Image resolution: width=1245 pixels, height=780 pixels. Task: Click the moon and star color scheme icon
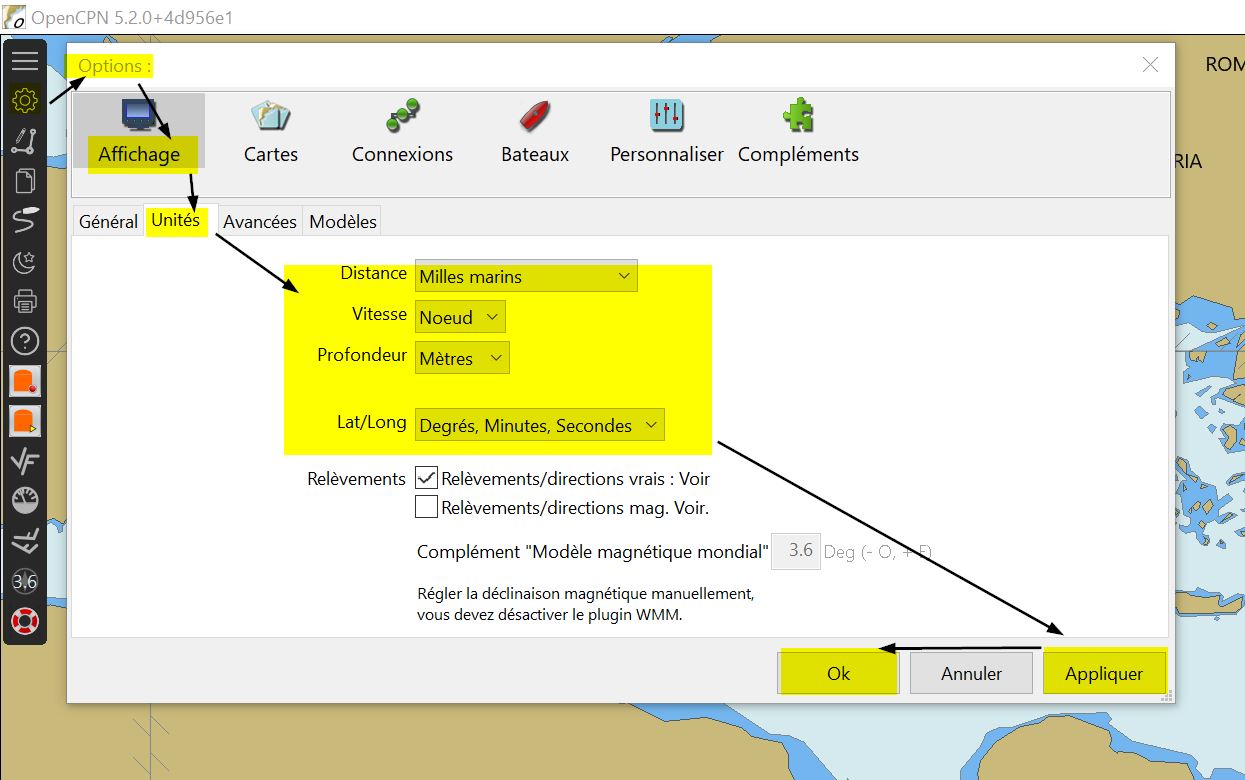pos(25,261)
